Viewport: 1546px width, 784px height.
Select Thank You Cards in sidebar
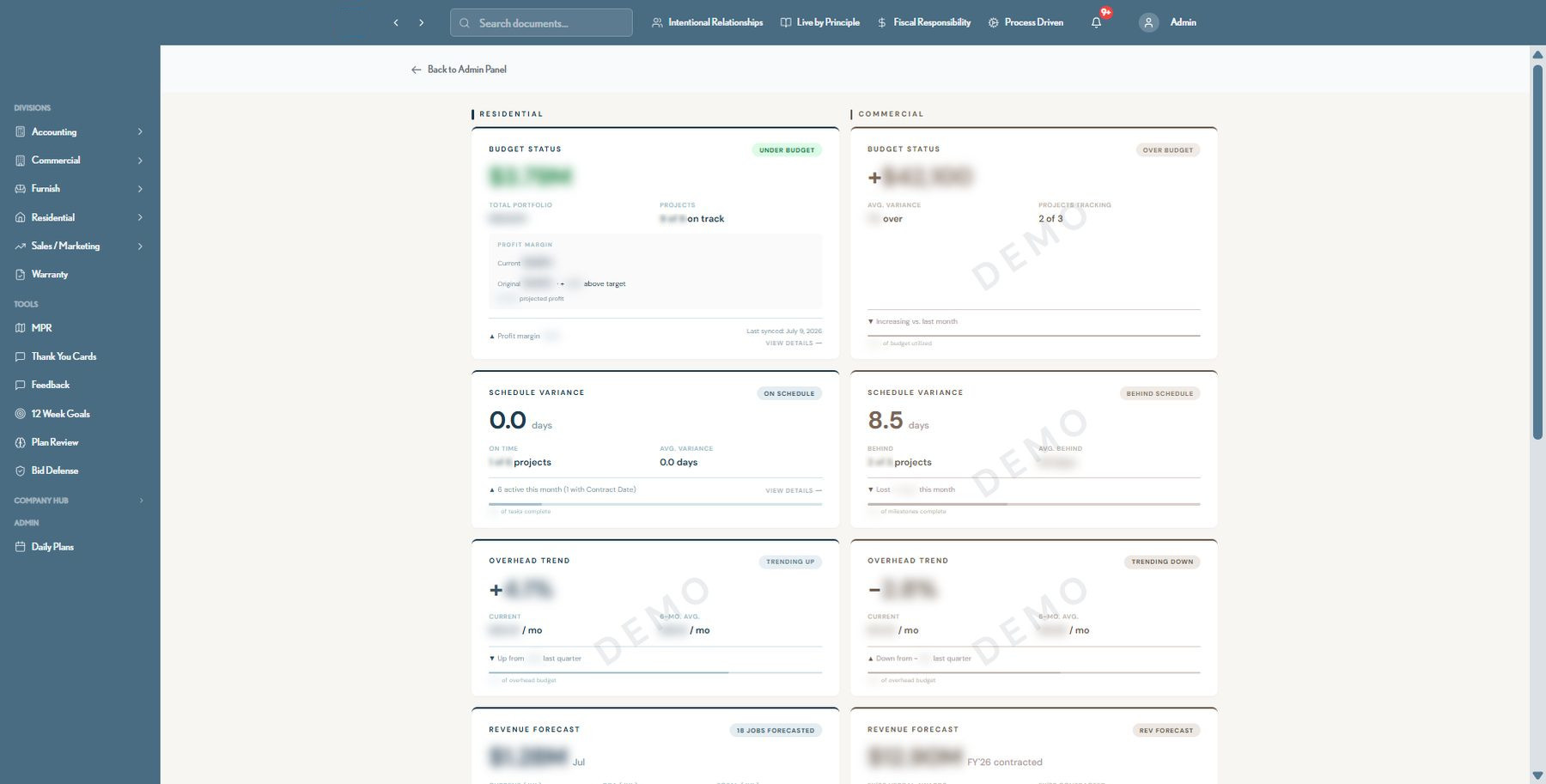[64, 356]
